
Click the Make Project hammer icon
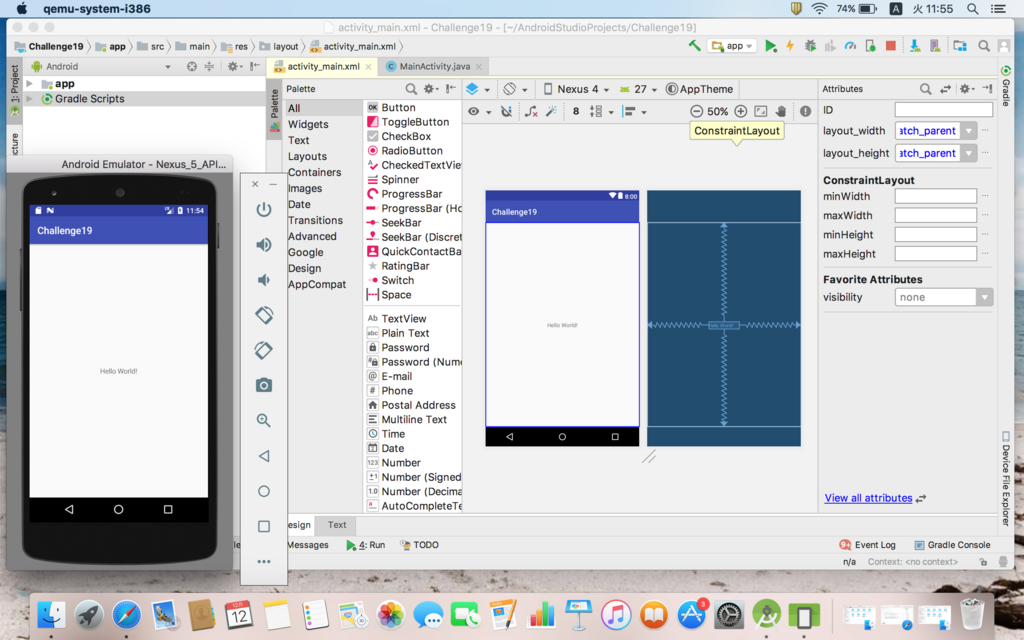pyautogui.click(x=694, y=46)
